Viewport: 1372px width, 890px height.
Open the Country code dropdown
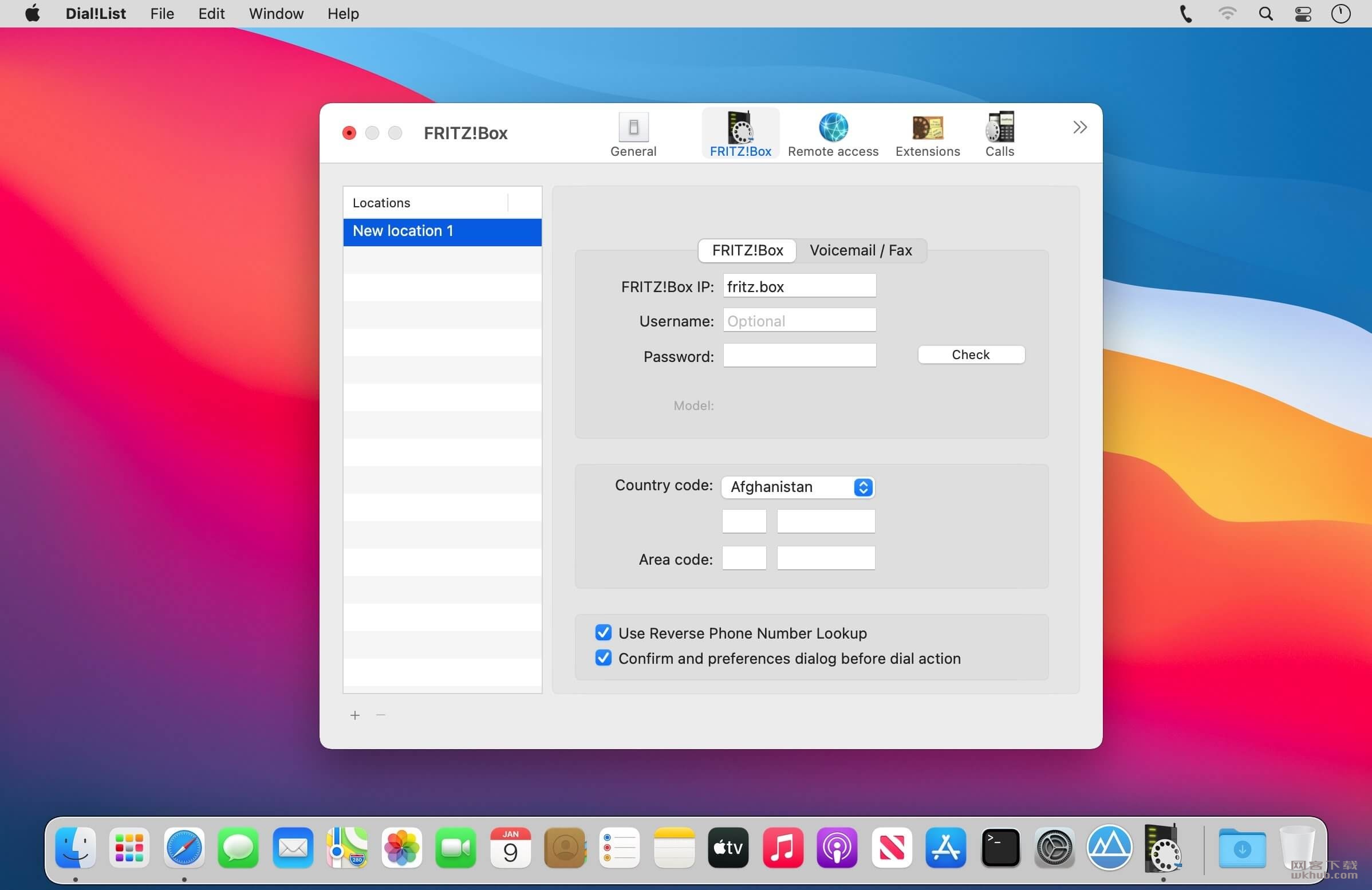pos(798,487)
